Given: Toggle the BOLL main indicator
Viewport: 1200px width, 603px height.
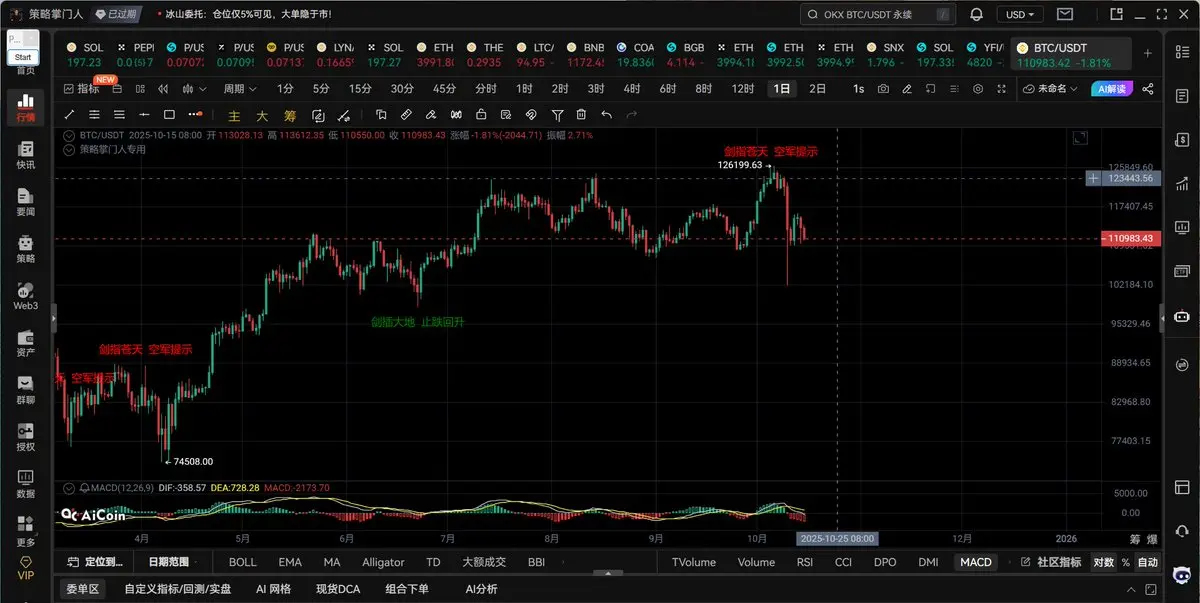Looking at the screenshot, I should (x=242, y=562).
